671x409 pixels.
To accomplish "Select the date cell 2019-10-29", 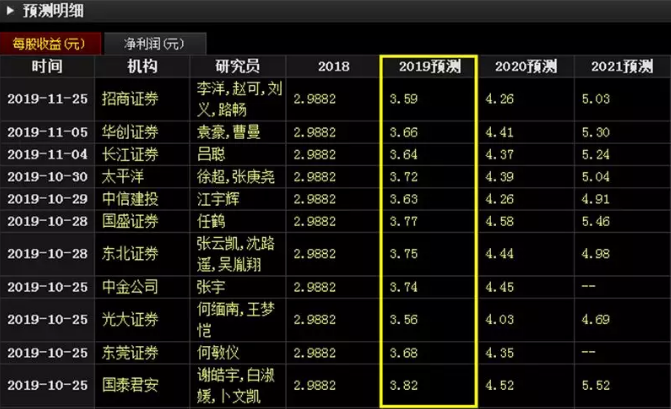I will click(x=48, y=199).
